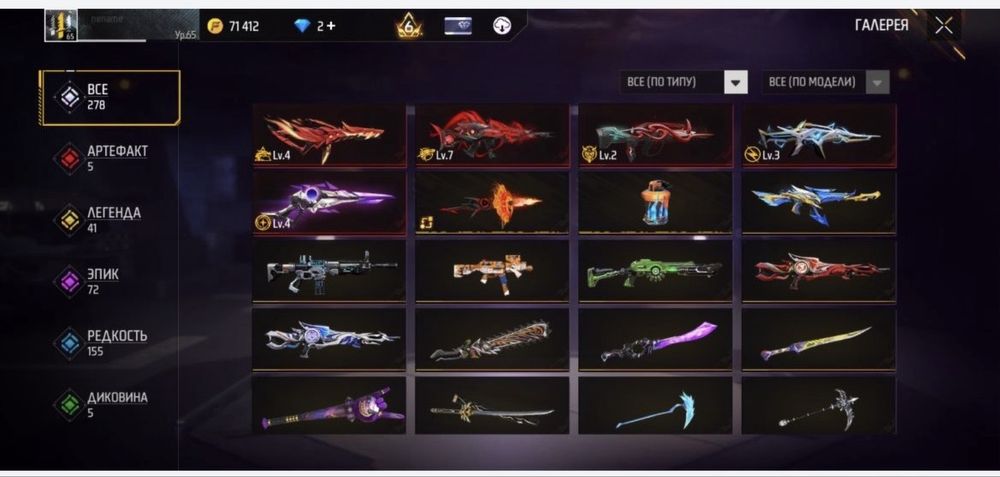Choose the blue scythe melee skin
Screen dimensions: 1000x477
pos(656,406)
